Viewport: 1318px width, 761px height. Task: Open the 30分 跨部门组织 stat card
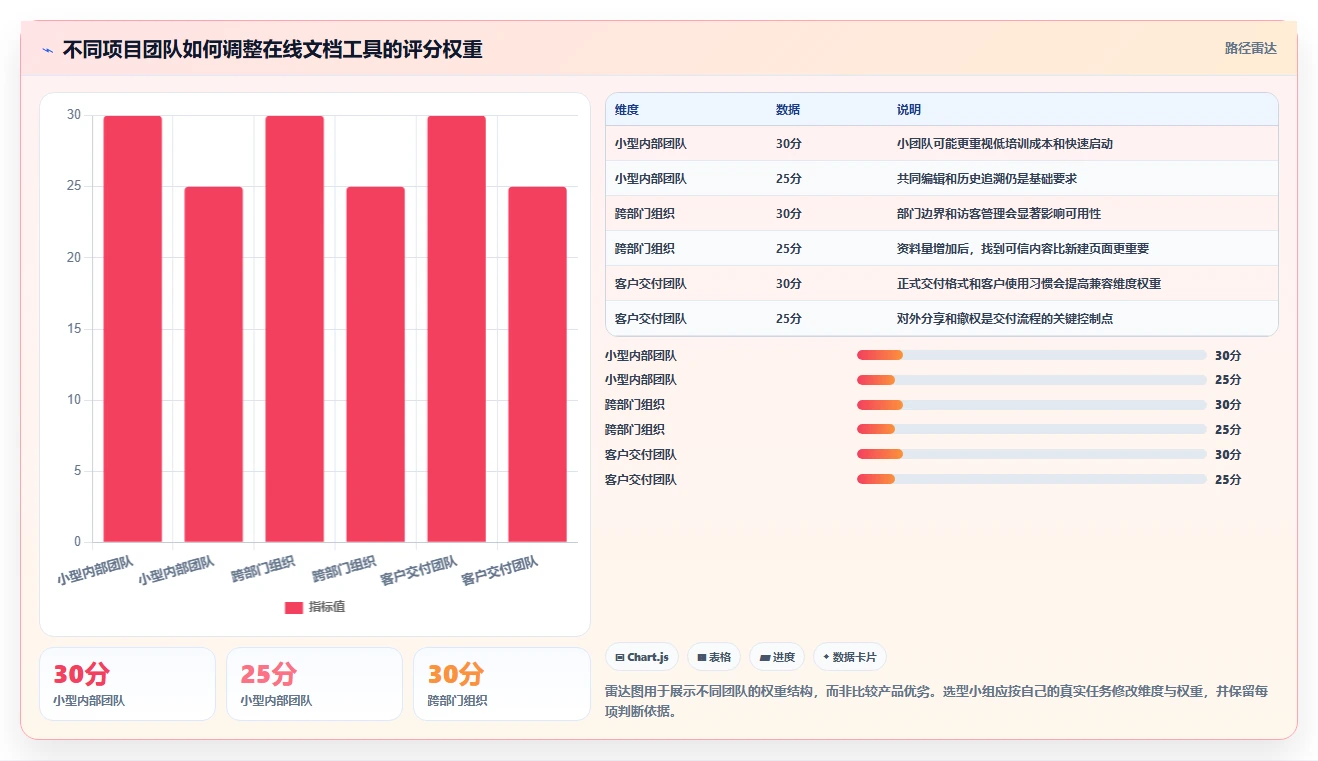click(x=501, y=684)
